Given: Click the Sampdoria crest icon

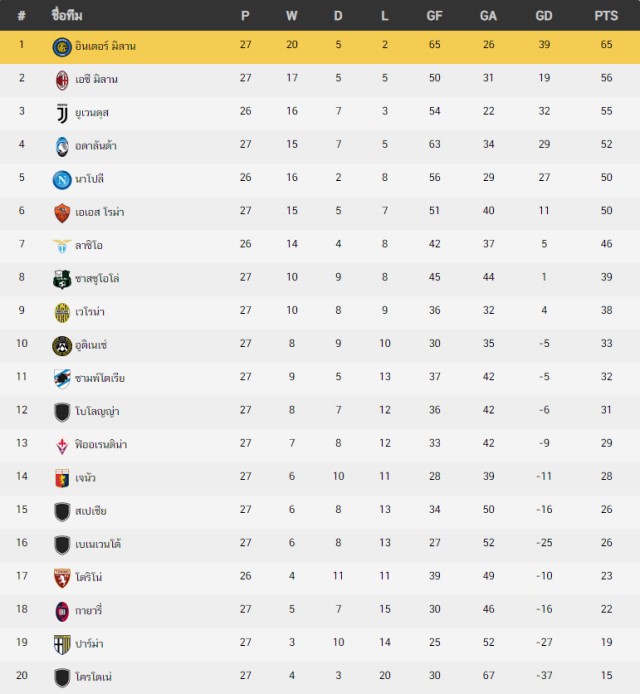Looking at the screenshot, I should [x=62, y=379].
